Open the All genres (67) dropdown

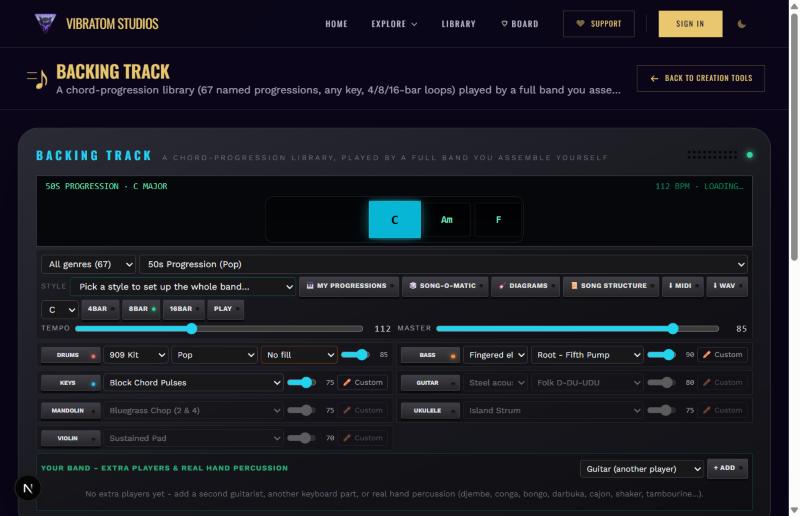pyautogui.click(x=88, y=264)
